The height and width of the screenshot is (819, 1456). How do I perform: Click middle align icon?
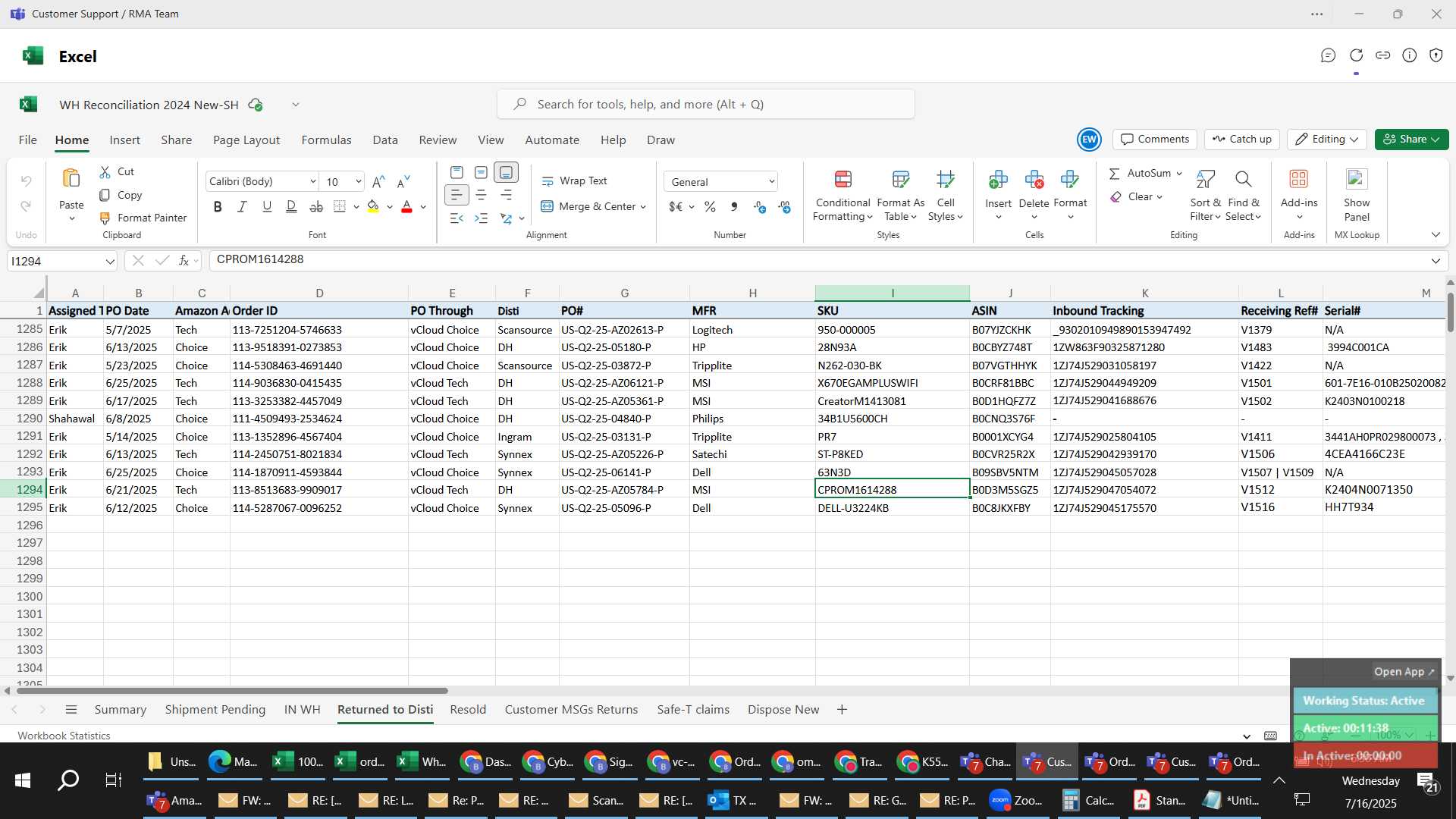point(481,172)
